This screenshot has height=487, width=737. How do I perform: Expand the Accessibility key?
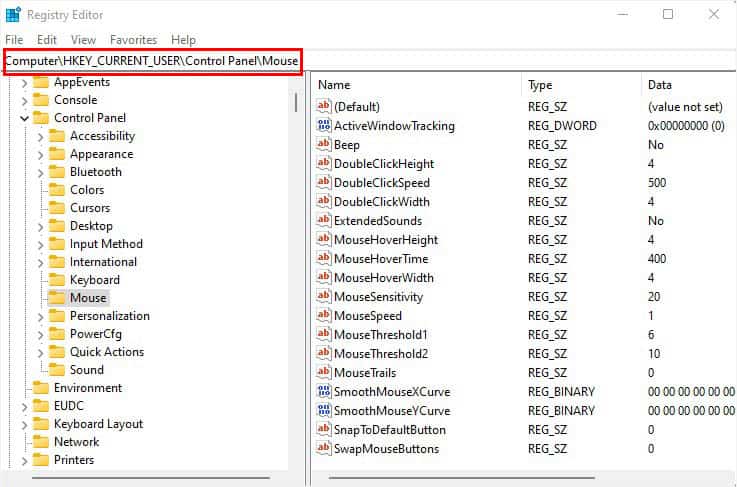point(40,137)
